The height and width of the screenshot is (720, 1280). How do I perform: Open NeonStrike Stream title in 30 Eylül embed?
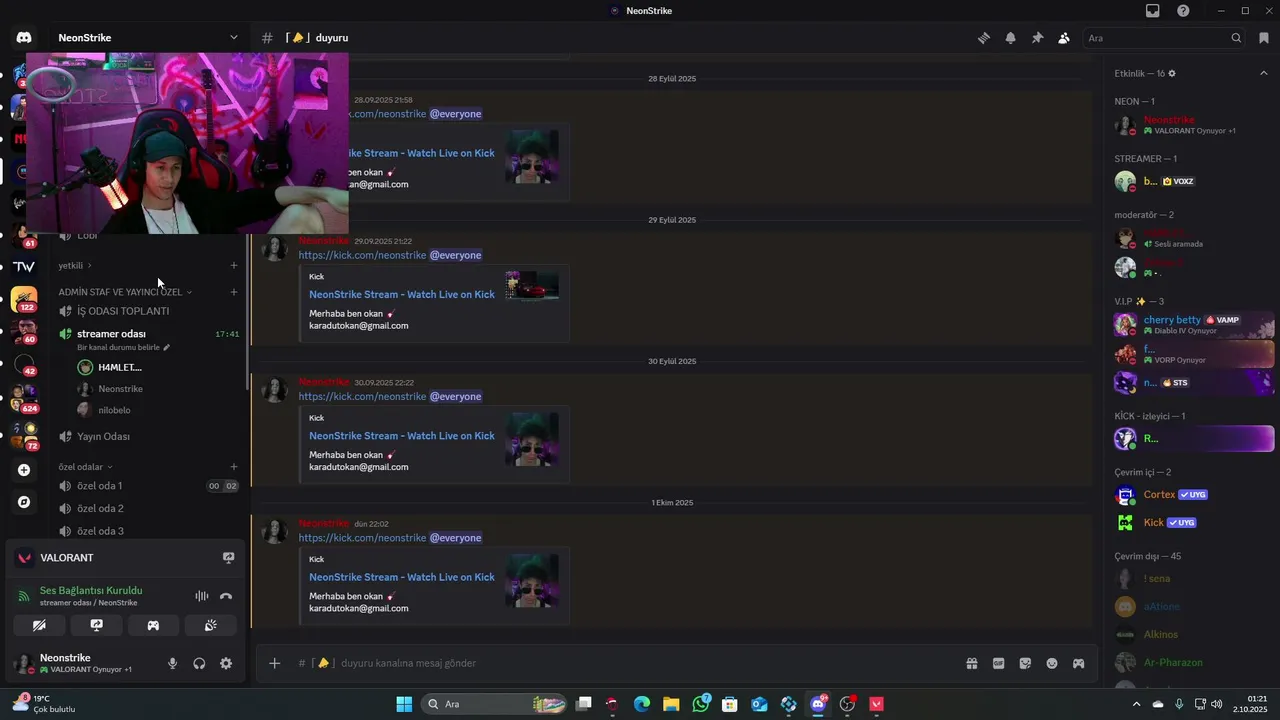point(402,436)
